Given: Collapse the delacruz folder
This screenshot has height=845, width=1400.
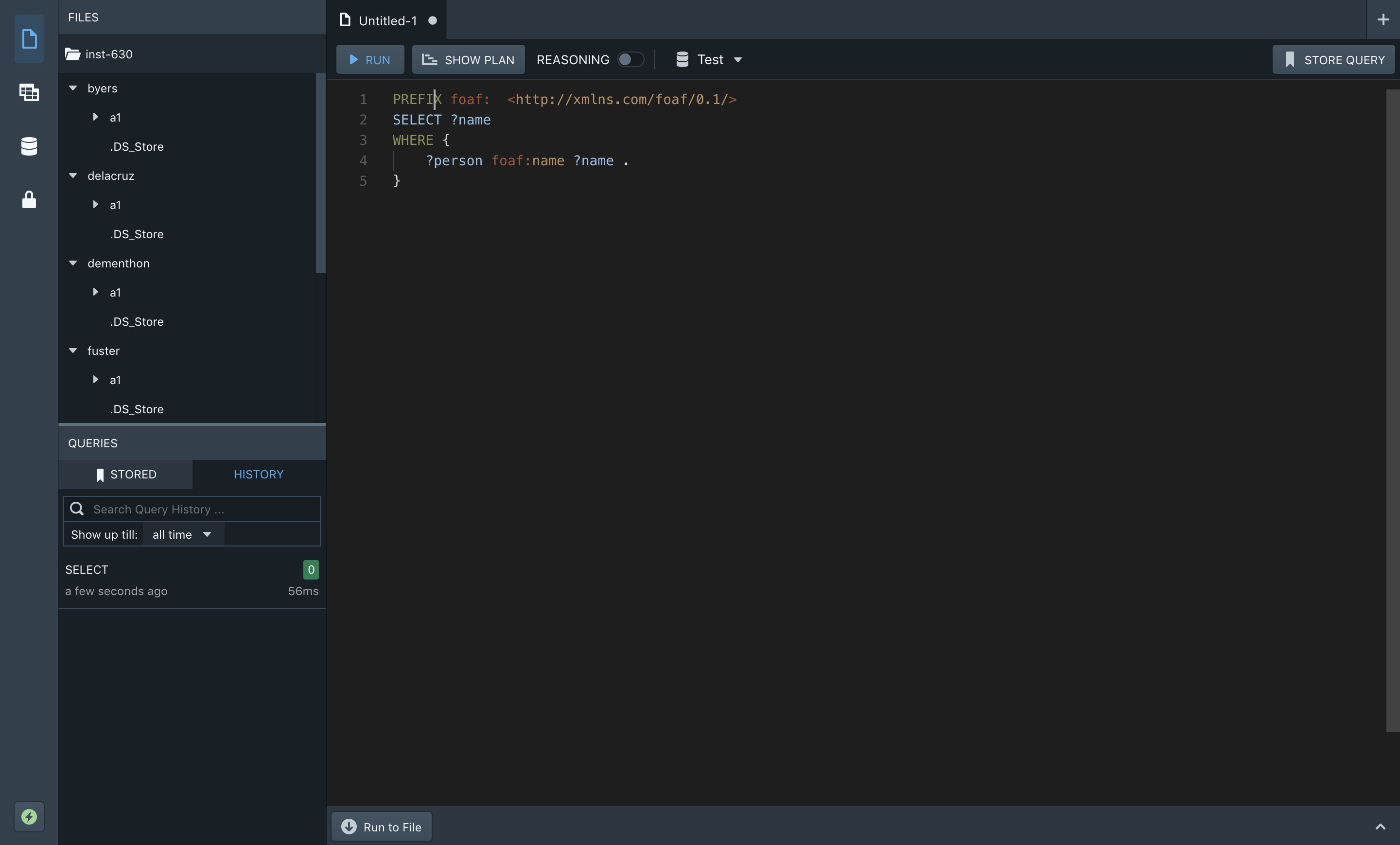Looking at the screenshot, I should click(73, 176).
